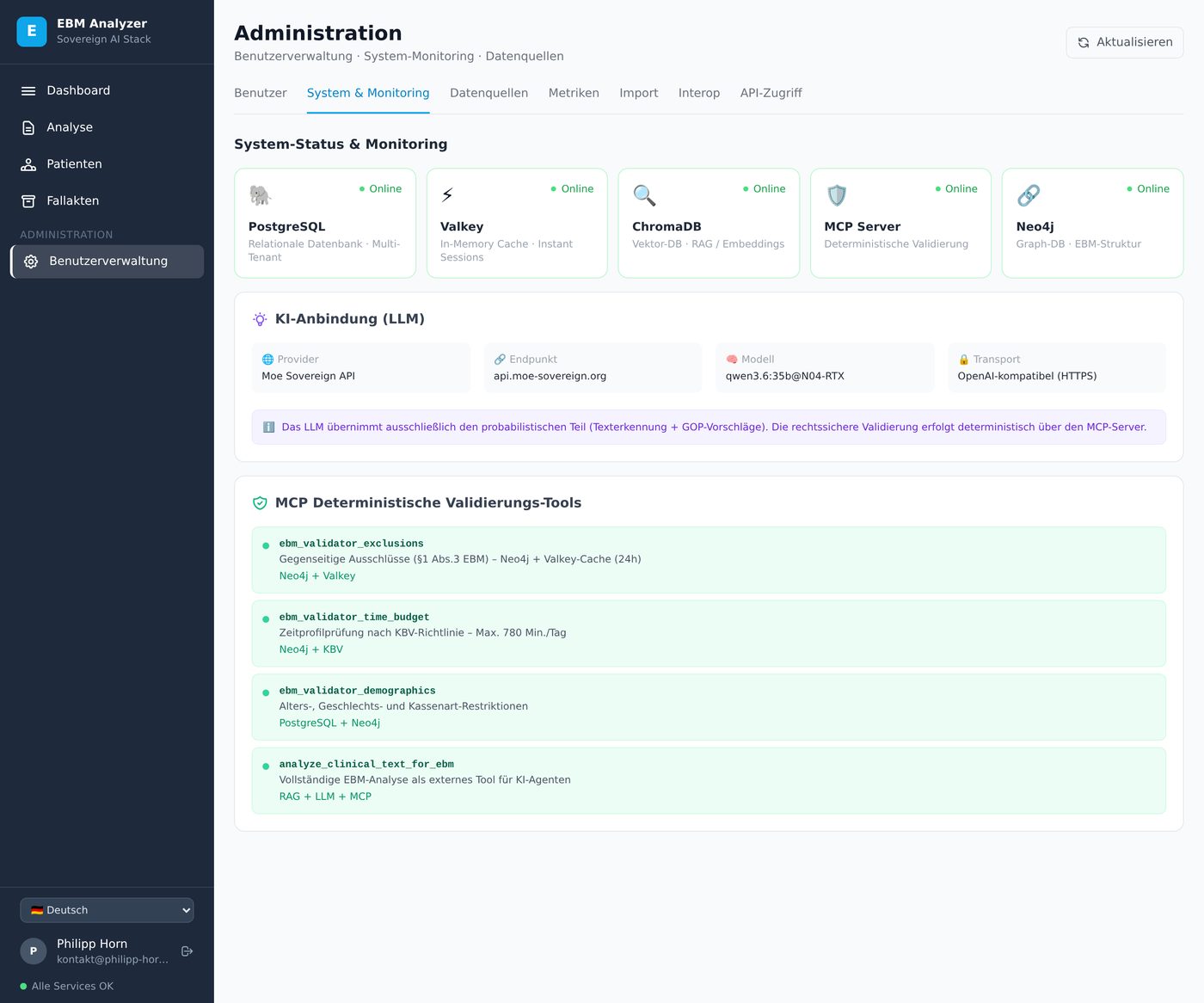Screen dimensions: 1204x1003
Task: Open the Deutsch language dropdown
Action: [x=107, y=910]
